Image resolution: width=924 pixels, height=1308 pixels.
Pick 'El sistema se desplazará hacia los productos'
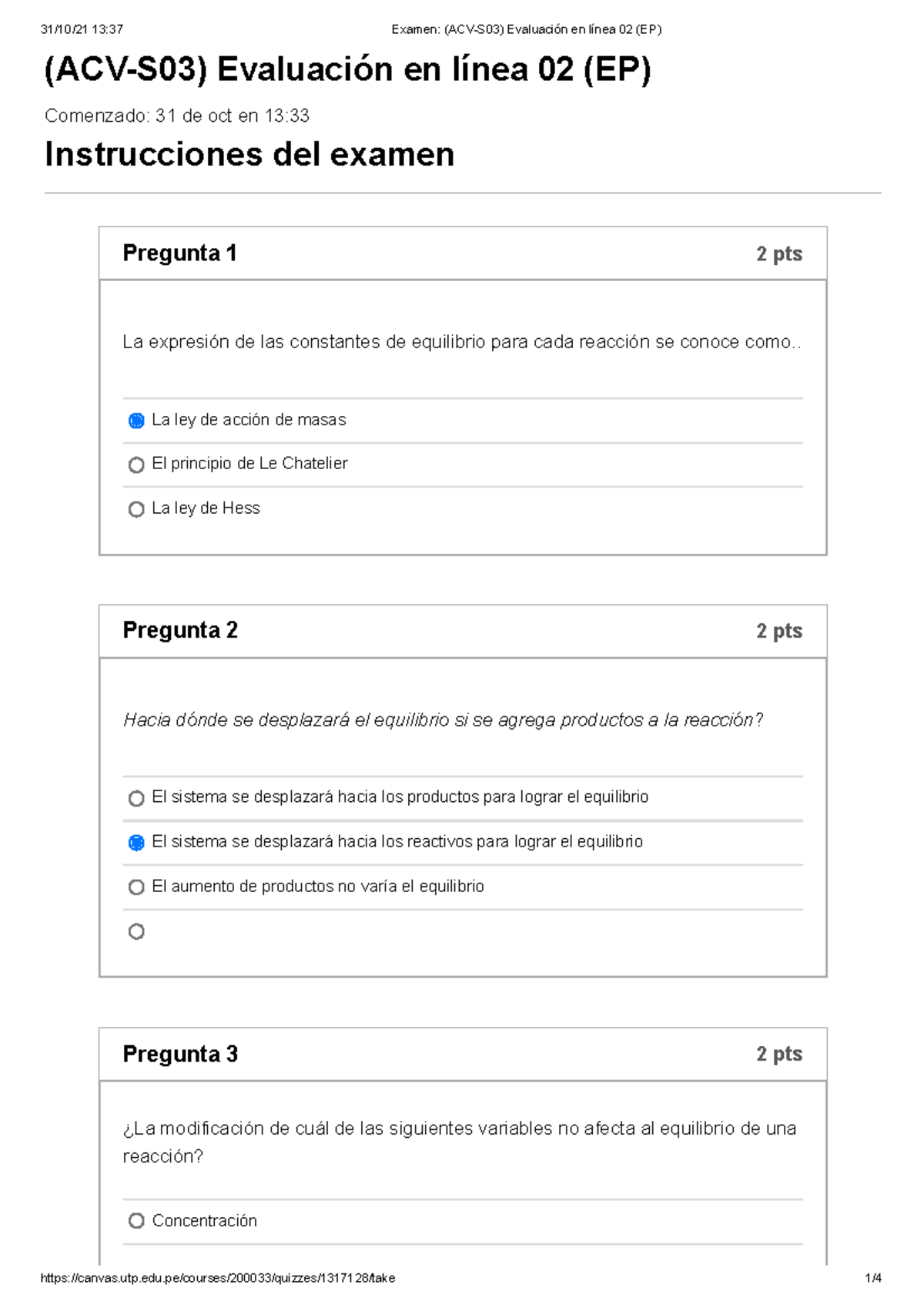(x=137, y=798)
